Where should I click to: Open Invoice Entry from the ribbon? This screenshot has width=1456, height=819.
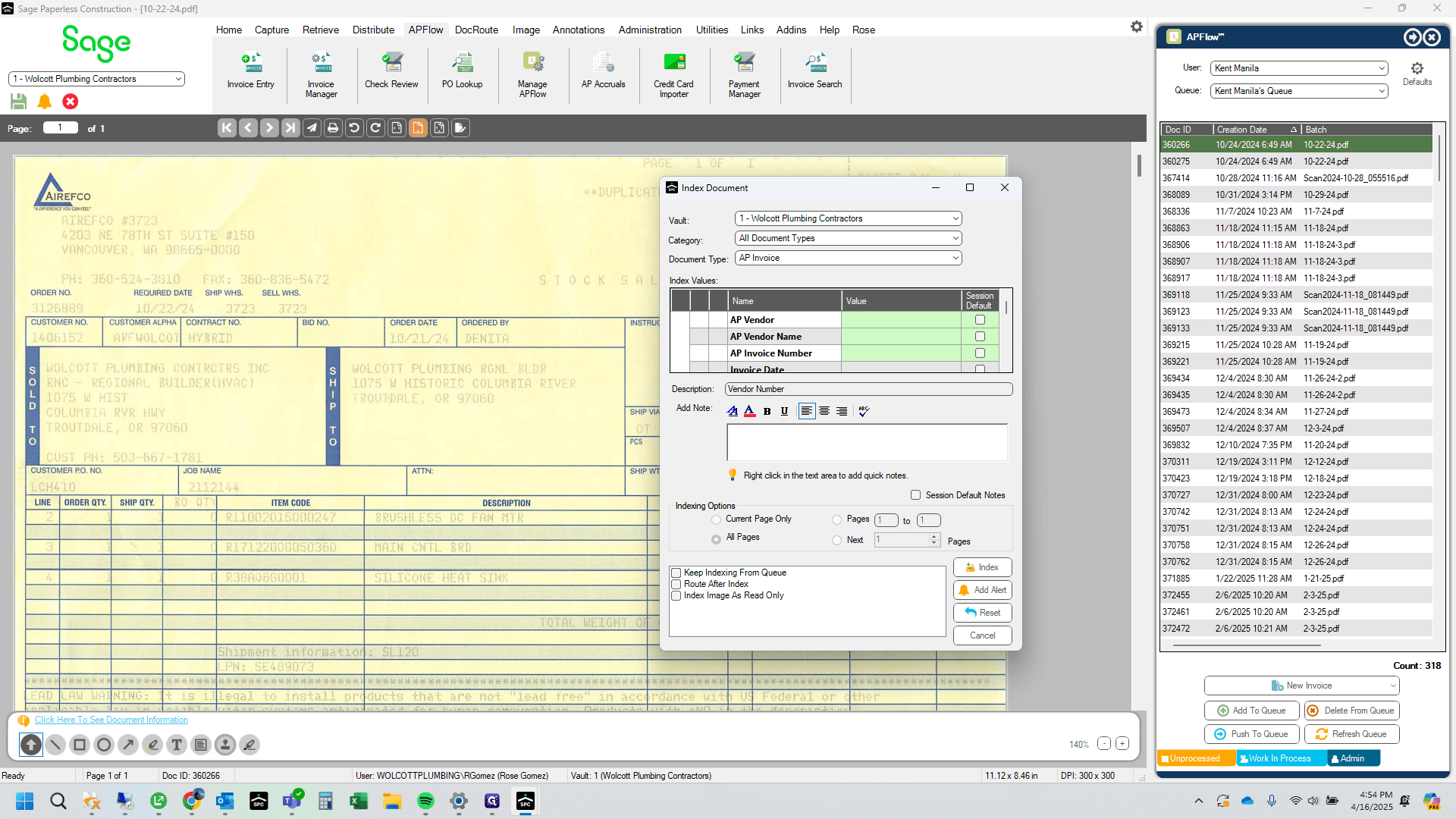(250, 71)
